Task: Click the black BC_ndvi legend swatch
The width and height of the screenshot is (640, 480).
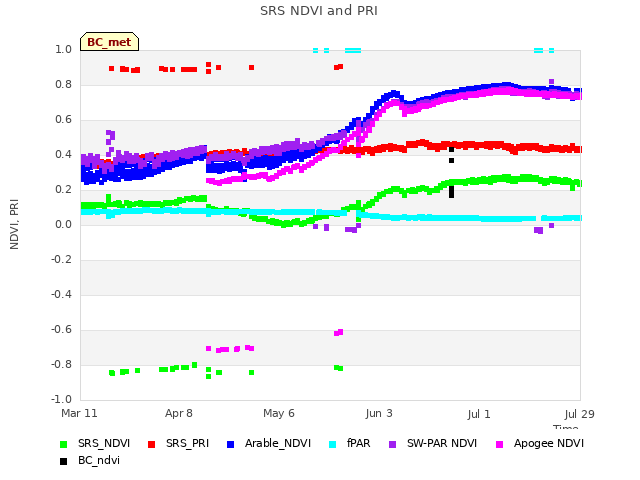Action: (x=63, y=462)
